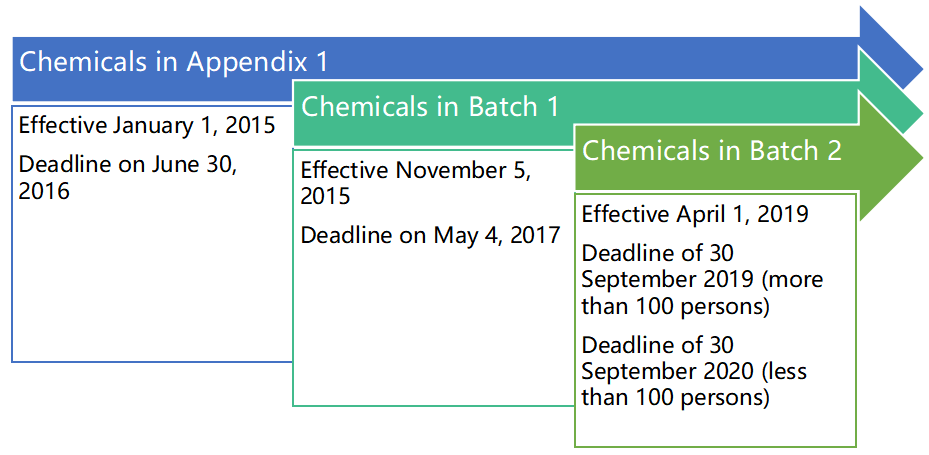Click blank space below Batch 2 deadlines

click(715, 427)
